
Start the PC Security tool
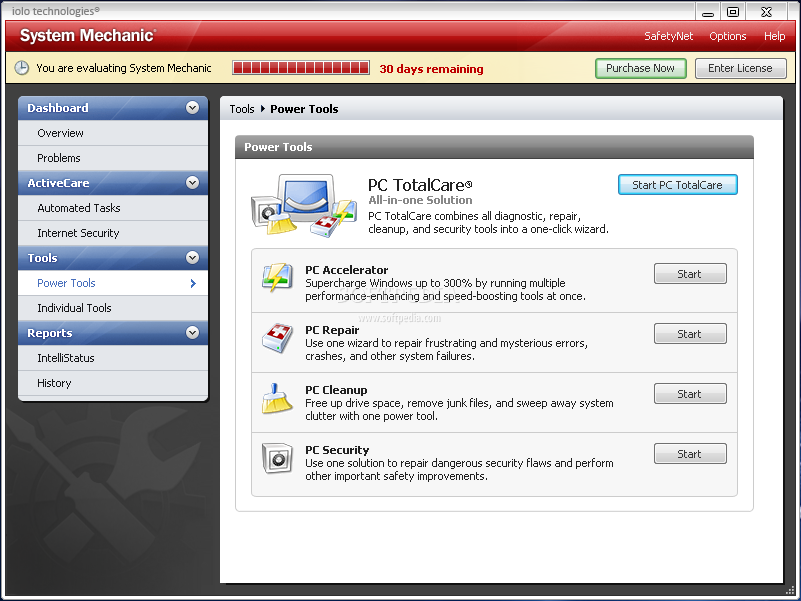[690, 454]
